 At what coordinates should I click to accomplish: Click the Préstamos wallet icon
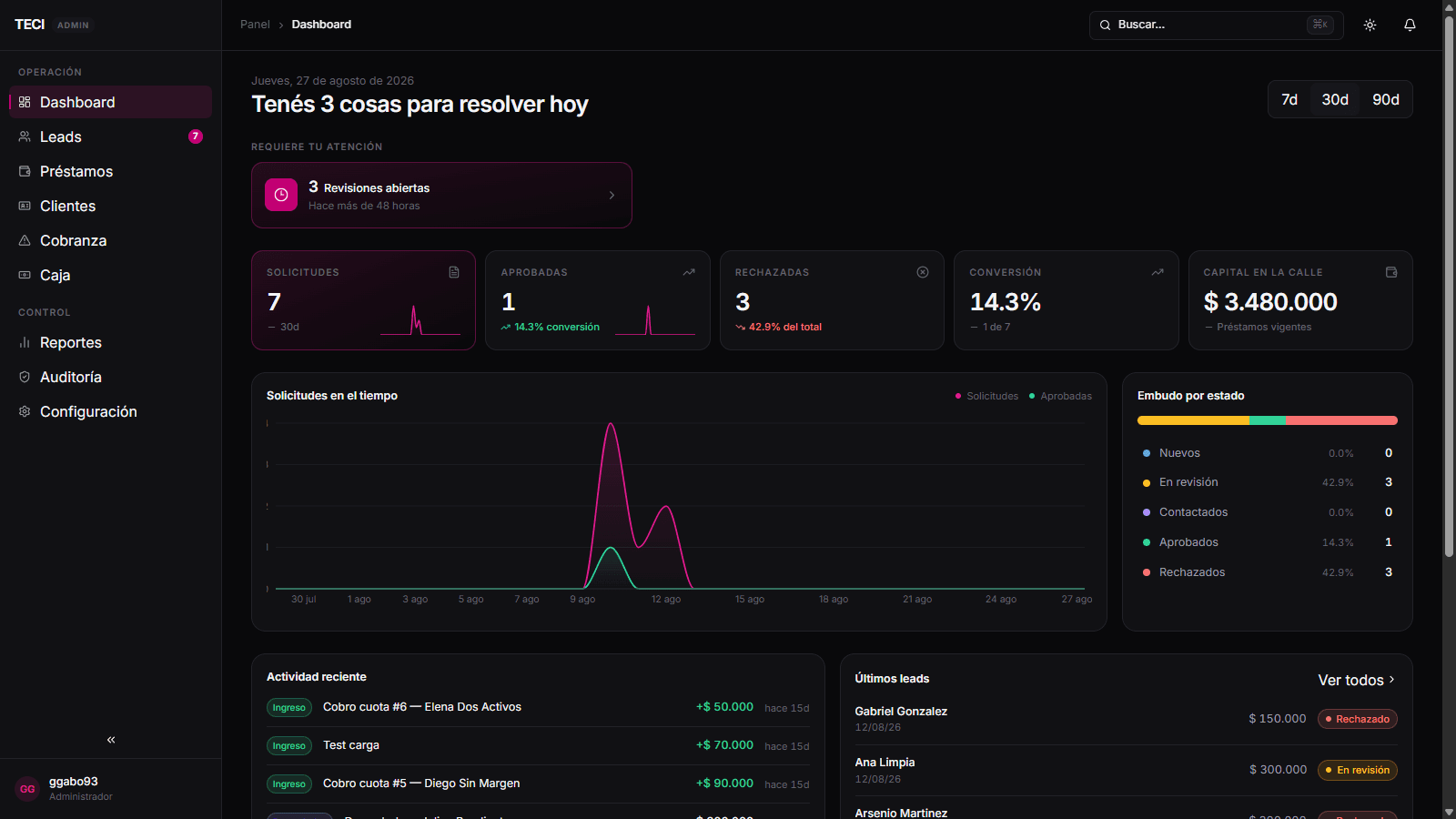click(x=25, y=171)
